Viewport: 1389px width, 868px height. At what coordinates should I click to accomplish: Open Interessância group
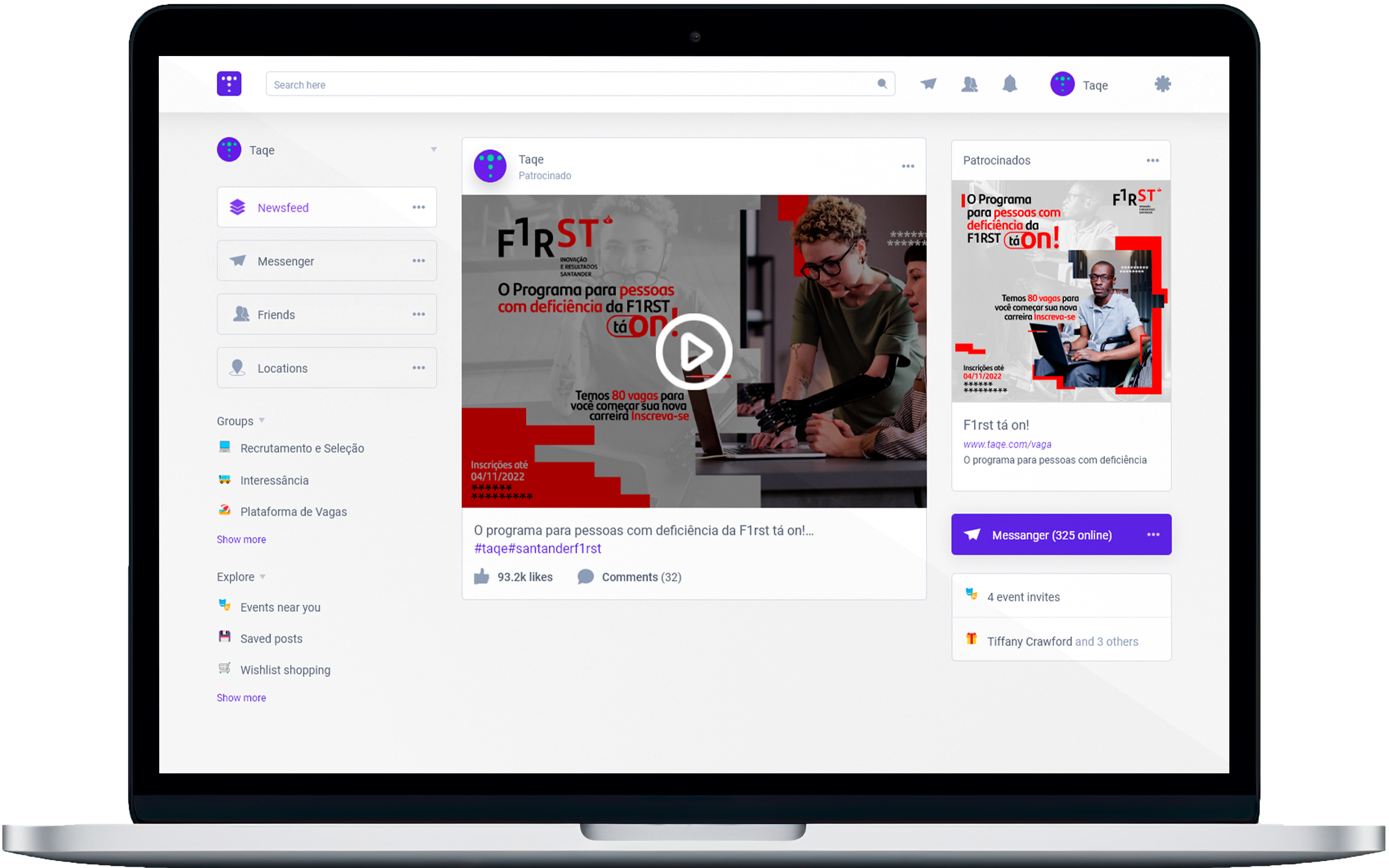[x=274, y=480]
